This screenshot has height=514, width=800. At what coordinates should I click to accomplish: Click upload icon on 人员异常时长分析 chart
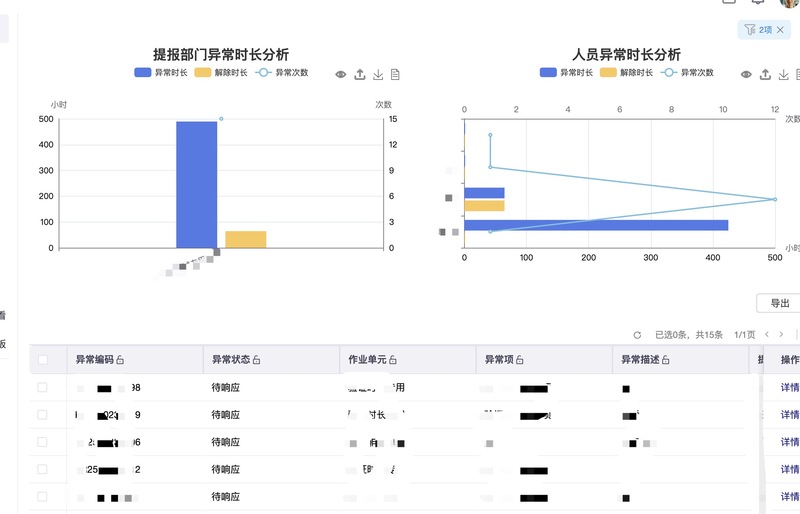(765, 75)
